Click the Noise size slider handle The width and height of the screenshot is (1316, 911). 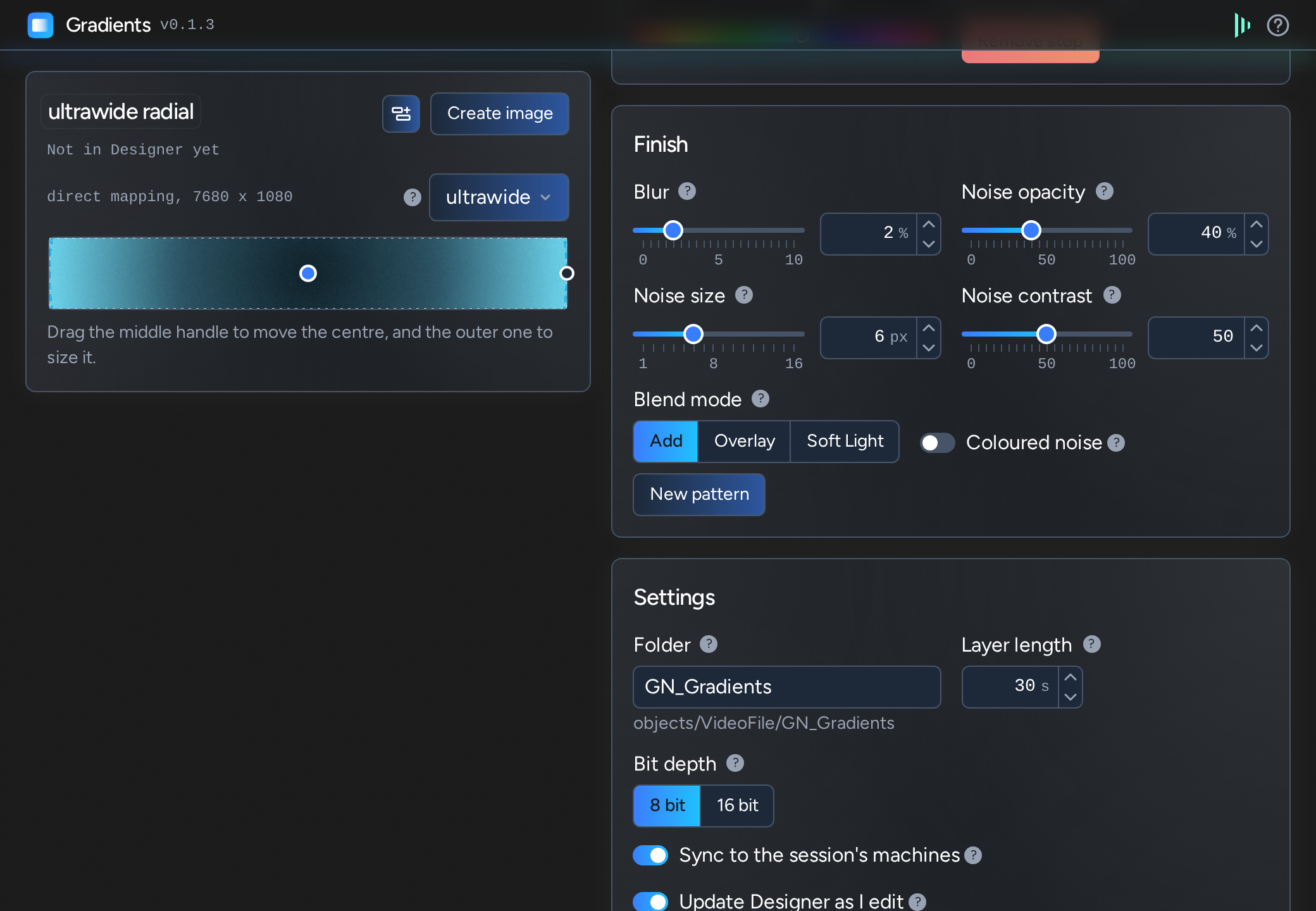click(693, 334)
